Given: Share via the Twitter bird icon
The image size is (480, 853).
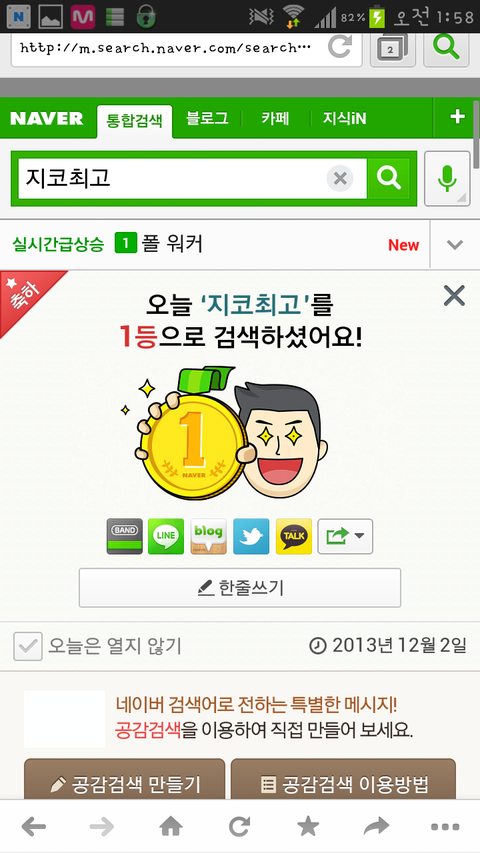Looking at the screenshot, I should [251, 536].
